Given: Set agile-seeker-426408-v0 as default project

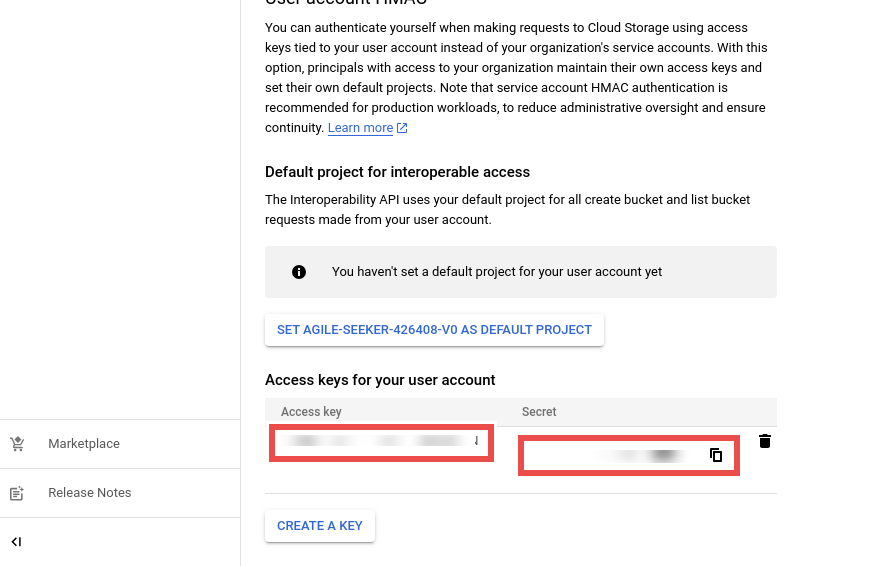Looking at the screenshot, I should [x=434, y=330].
